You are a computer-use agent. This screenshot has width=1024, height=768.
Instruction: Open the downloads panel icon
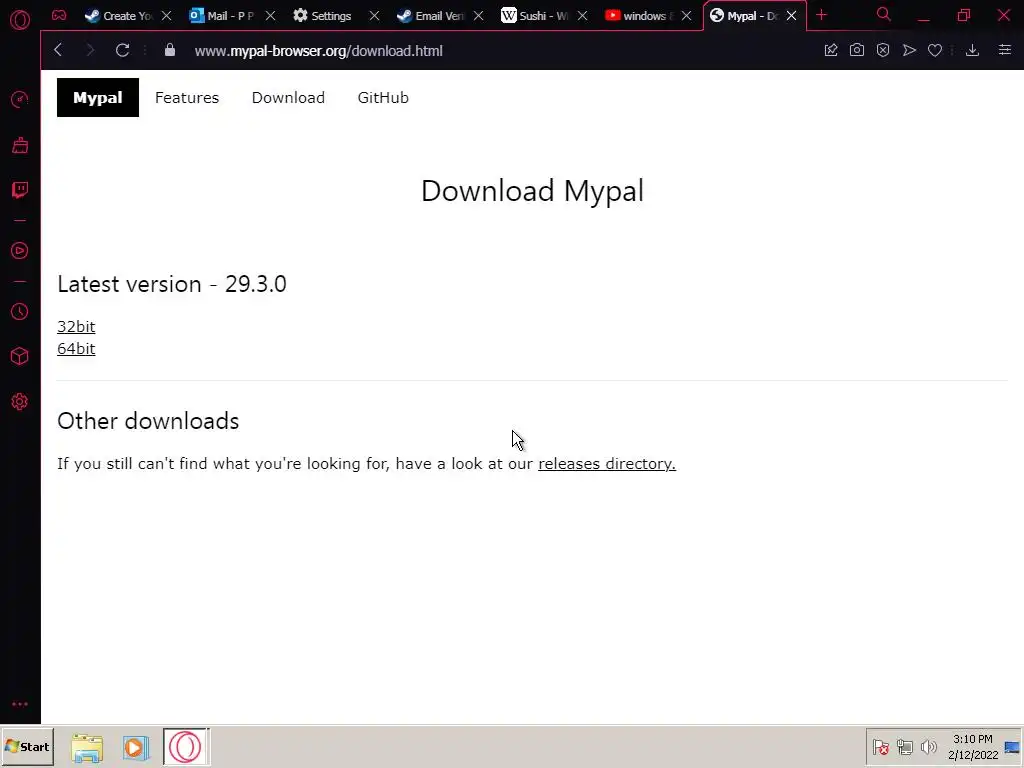pos(972,50)
